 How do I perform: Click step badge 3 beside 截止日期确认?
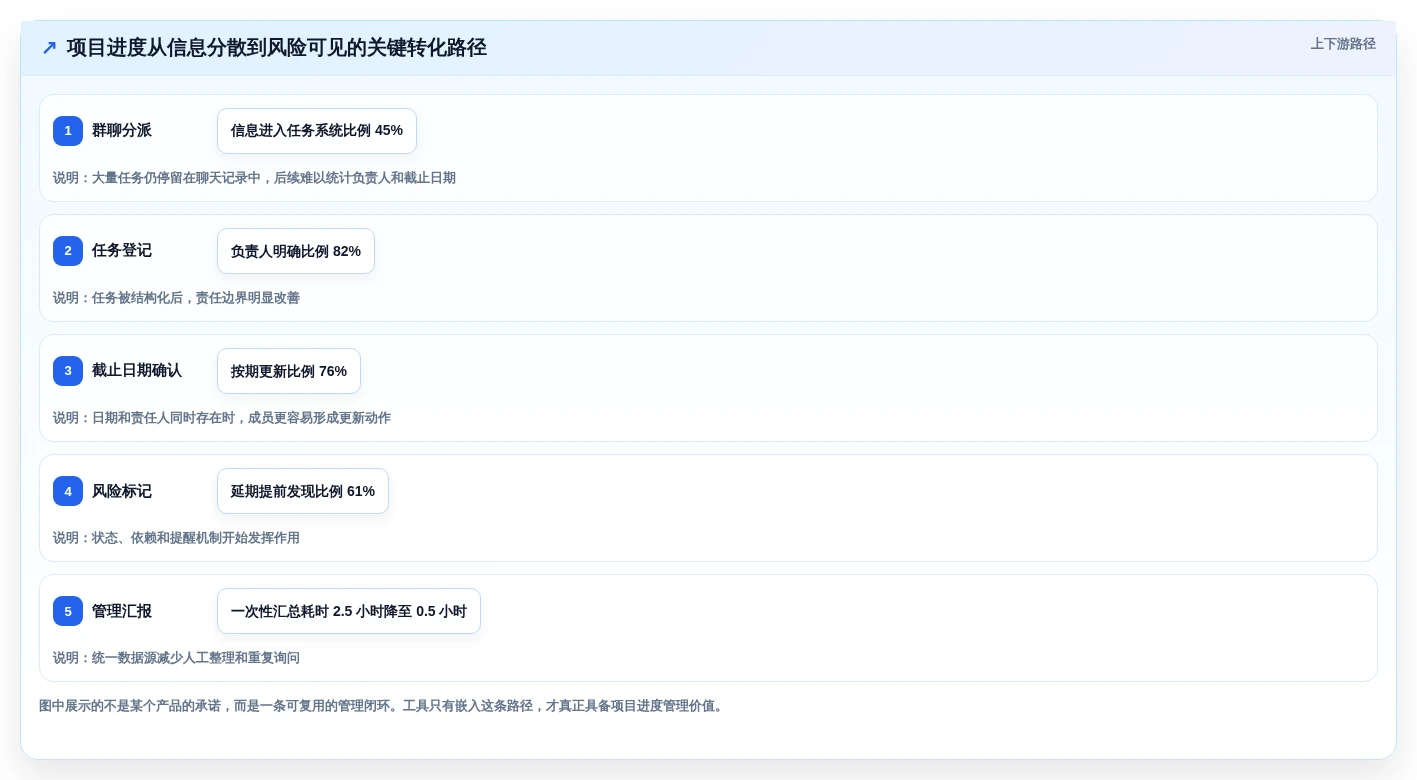[68, 371]
